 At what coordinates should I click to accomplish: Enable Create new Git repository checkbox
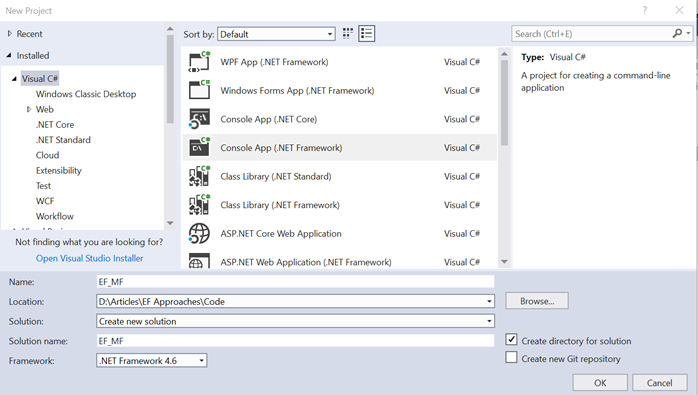coord(511,358)
